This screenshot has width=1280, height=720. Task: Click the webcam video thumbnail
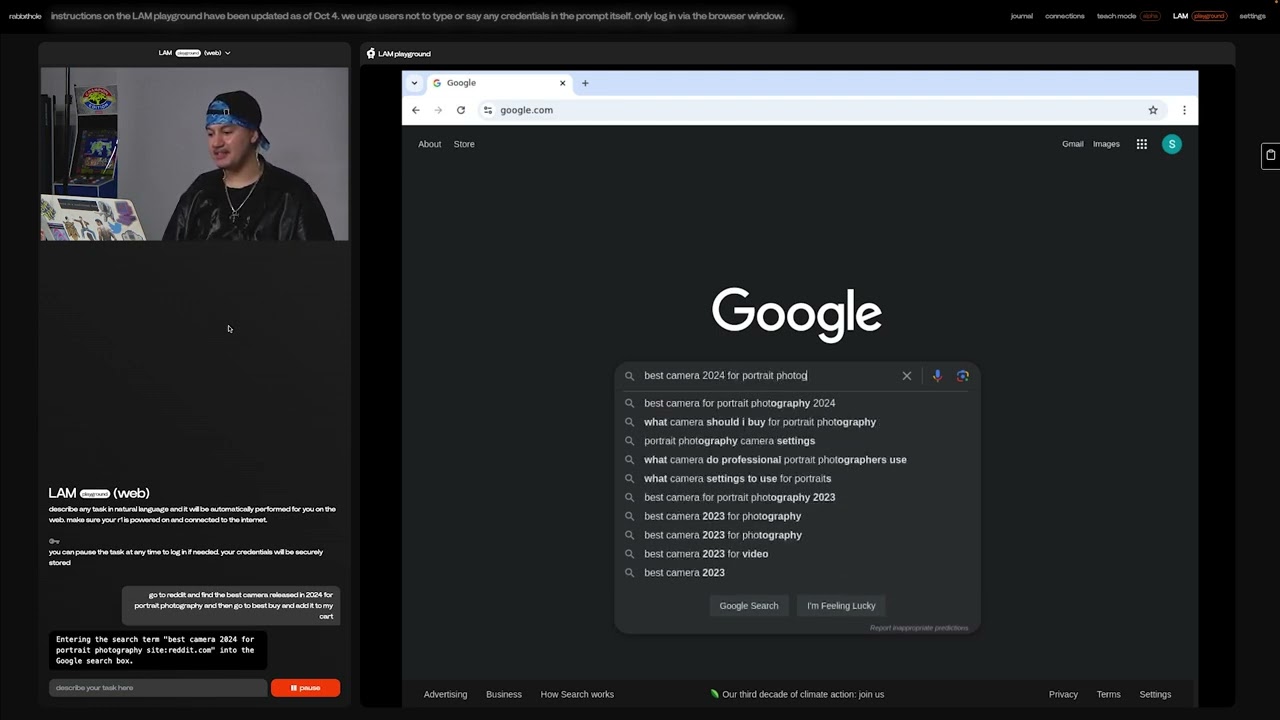(x=194, y=154)
